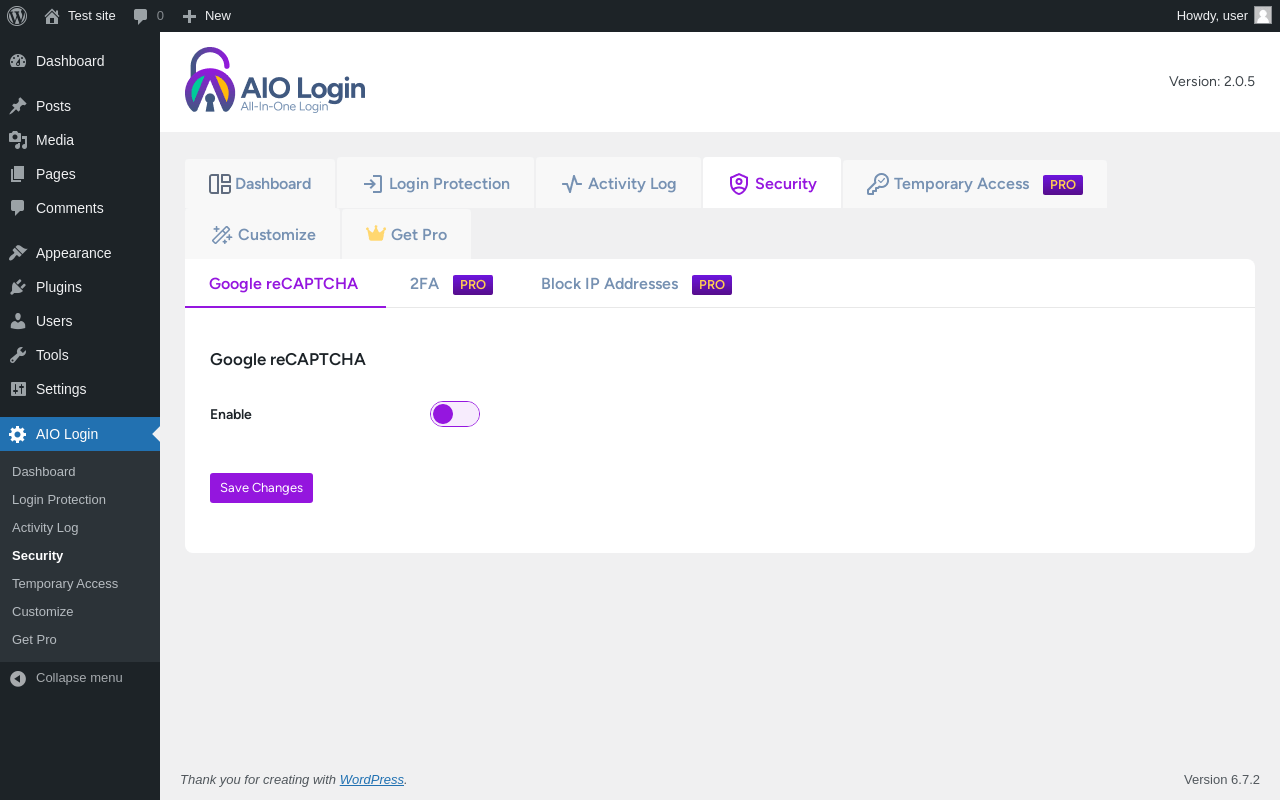The width and height of the screenshot is (1280, 800).
Task: Click the Save Changes button
Action: click(x=261, y=488)
